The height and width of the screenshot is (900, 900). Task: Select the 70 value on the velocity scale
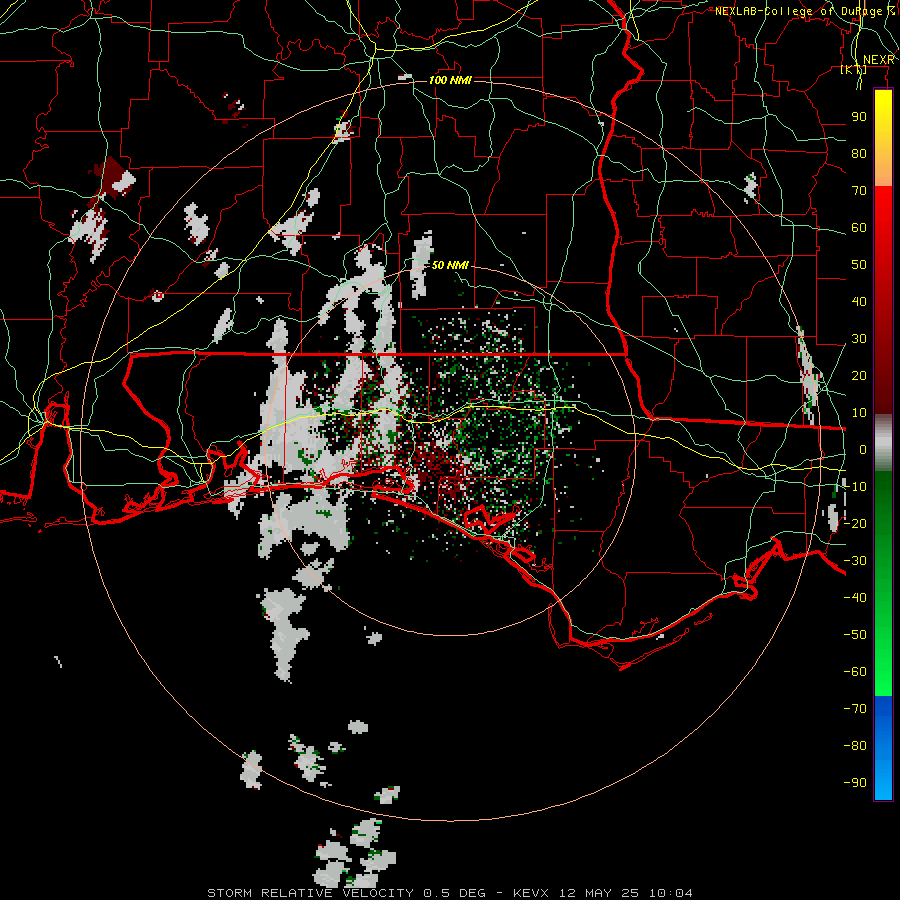859,191
